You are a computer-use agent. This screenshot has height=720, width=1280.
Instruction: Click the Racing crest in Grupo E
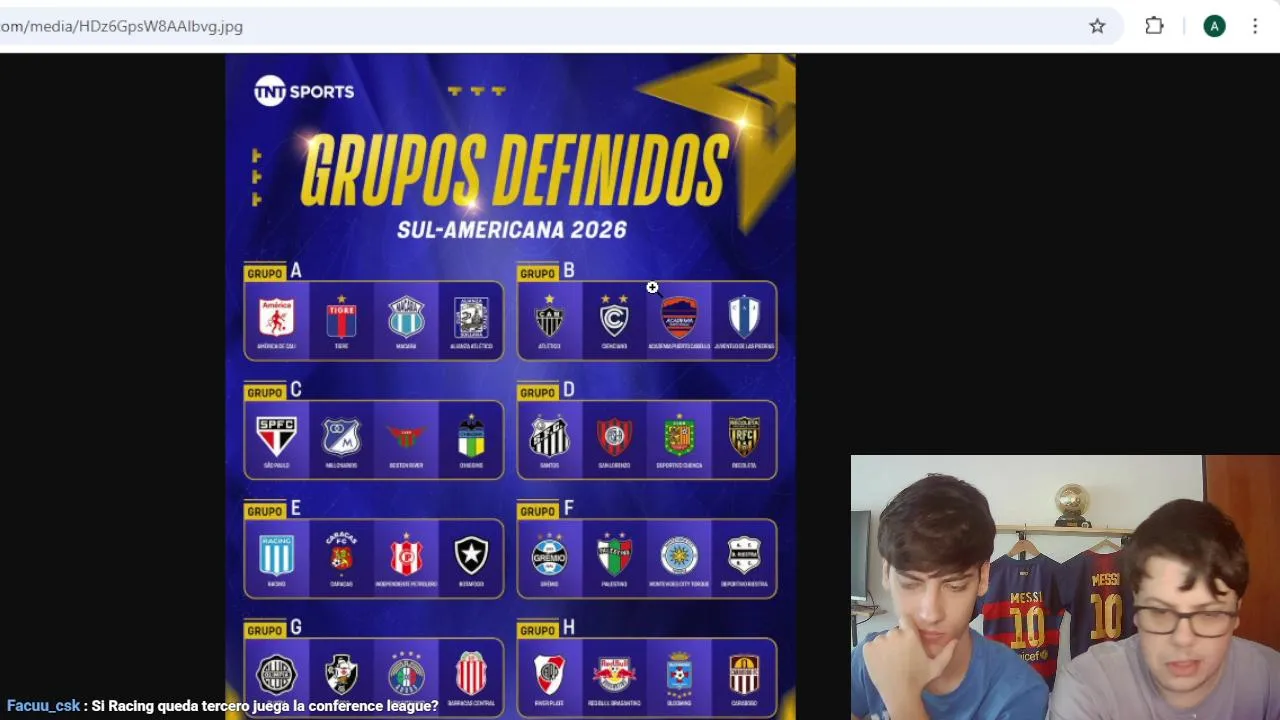276,555
